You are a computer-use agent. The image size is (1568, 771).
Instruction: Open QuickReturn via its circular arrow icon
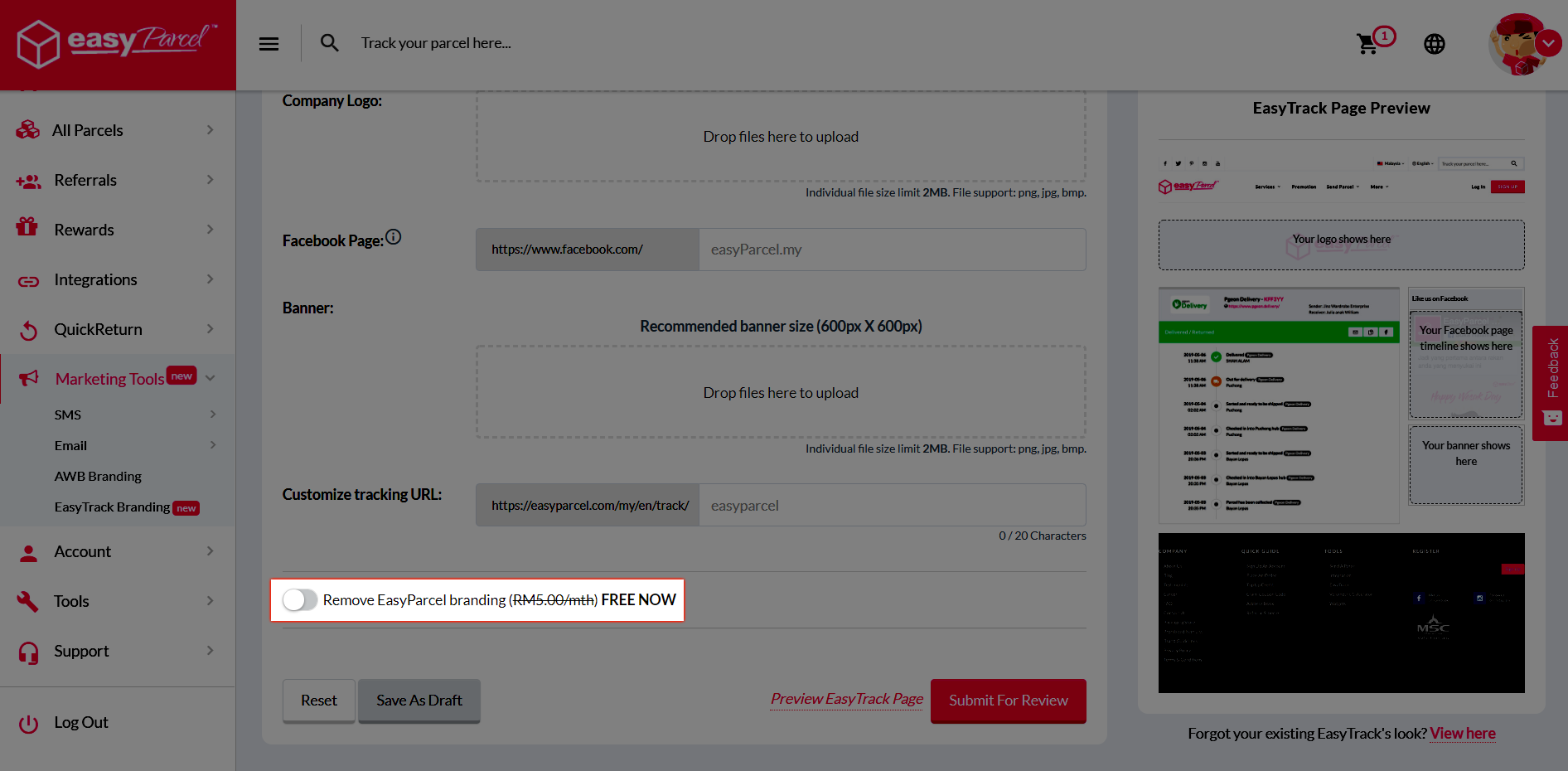pyautogui.click(x=27, y=329)
